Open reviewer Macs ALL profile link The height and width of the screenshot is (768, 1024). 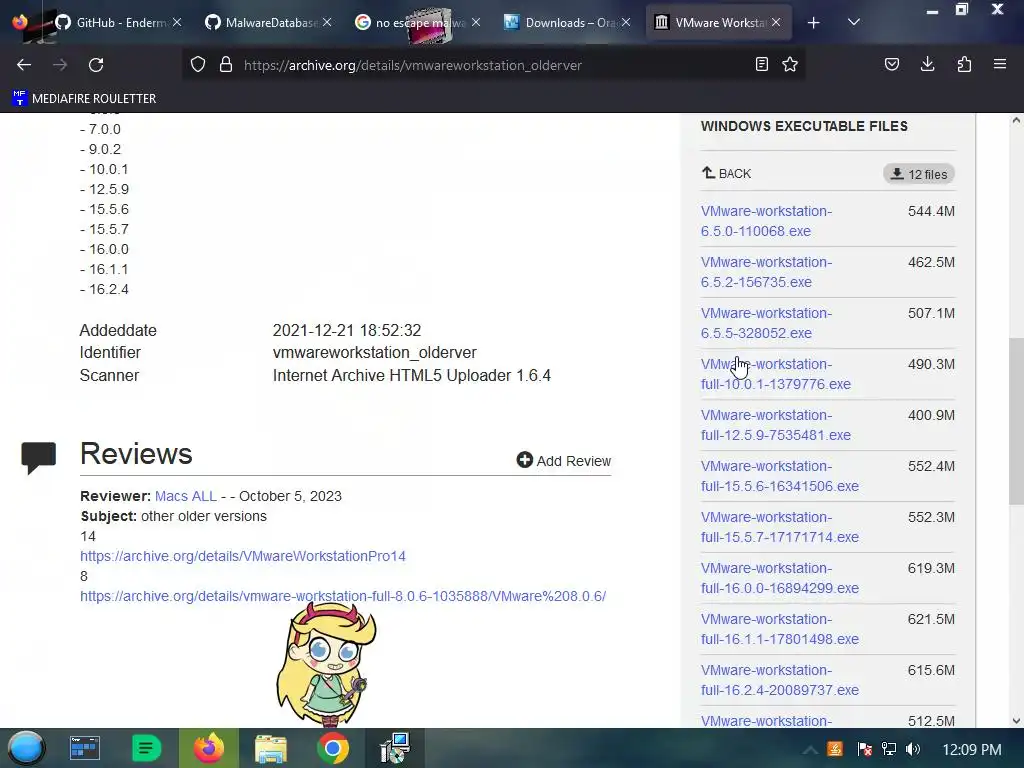(x=185, y=496)
